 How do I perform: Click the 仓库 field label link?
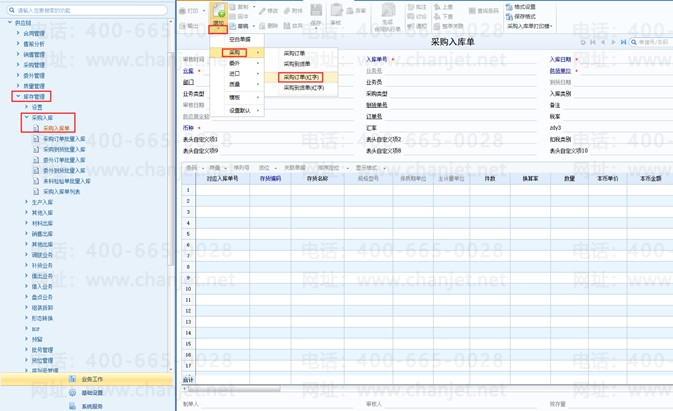tap(188, 71)
